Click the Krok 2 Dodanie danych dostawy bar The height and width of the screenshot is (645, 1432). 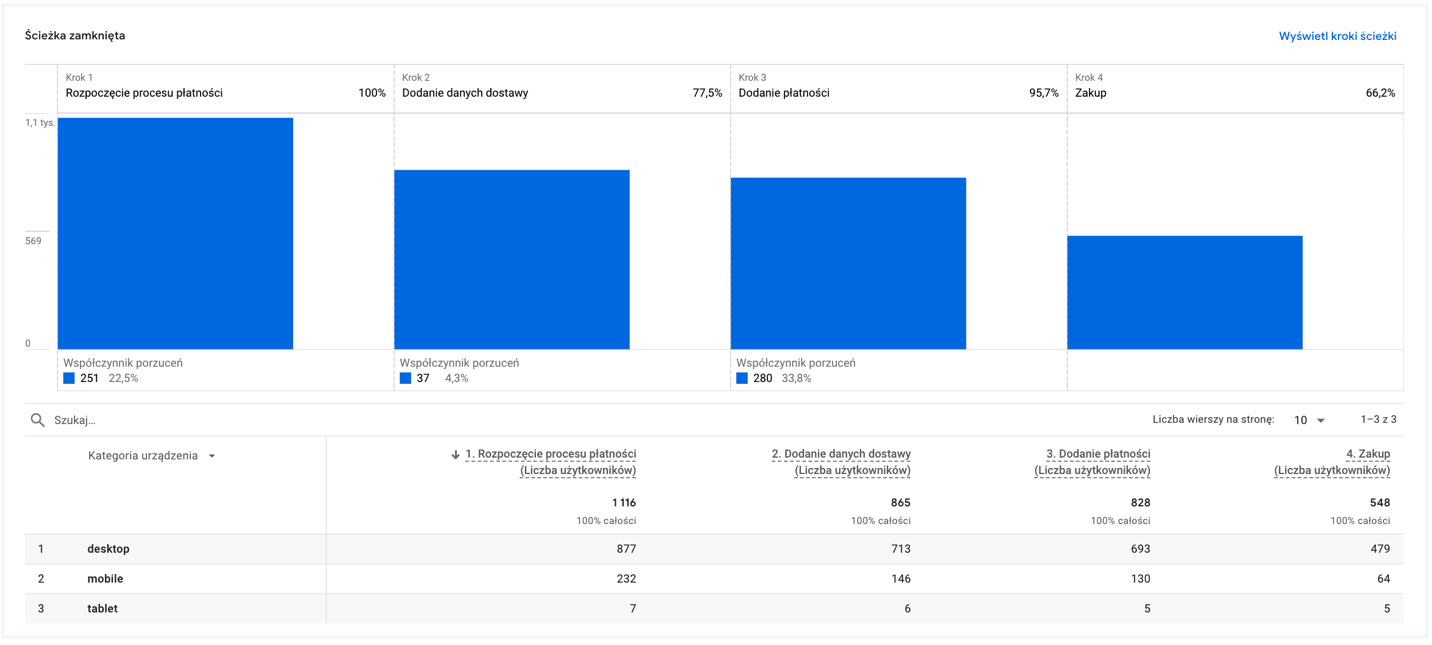[511, 259]
